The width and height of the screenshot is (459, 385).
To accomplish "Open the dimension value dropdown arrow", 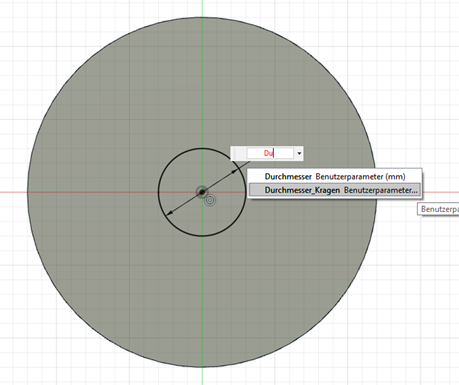I will 299,153.
